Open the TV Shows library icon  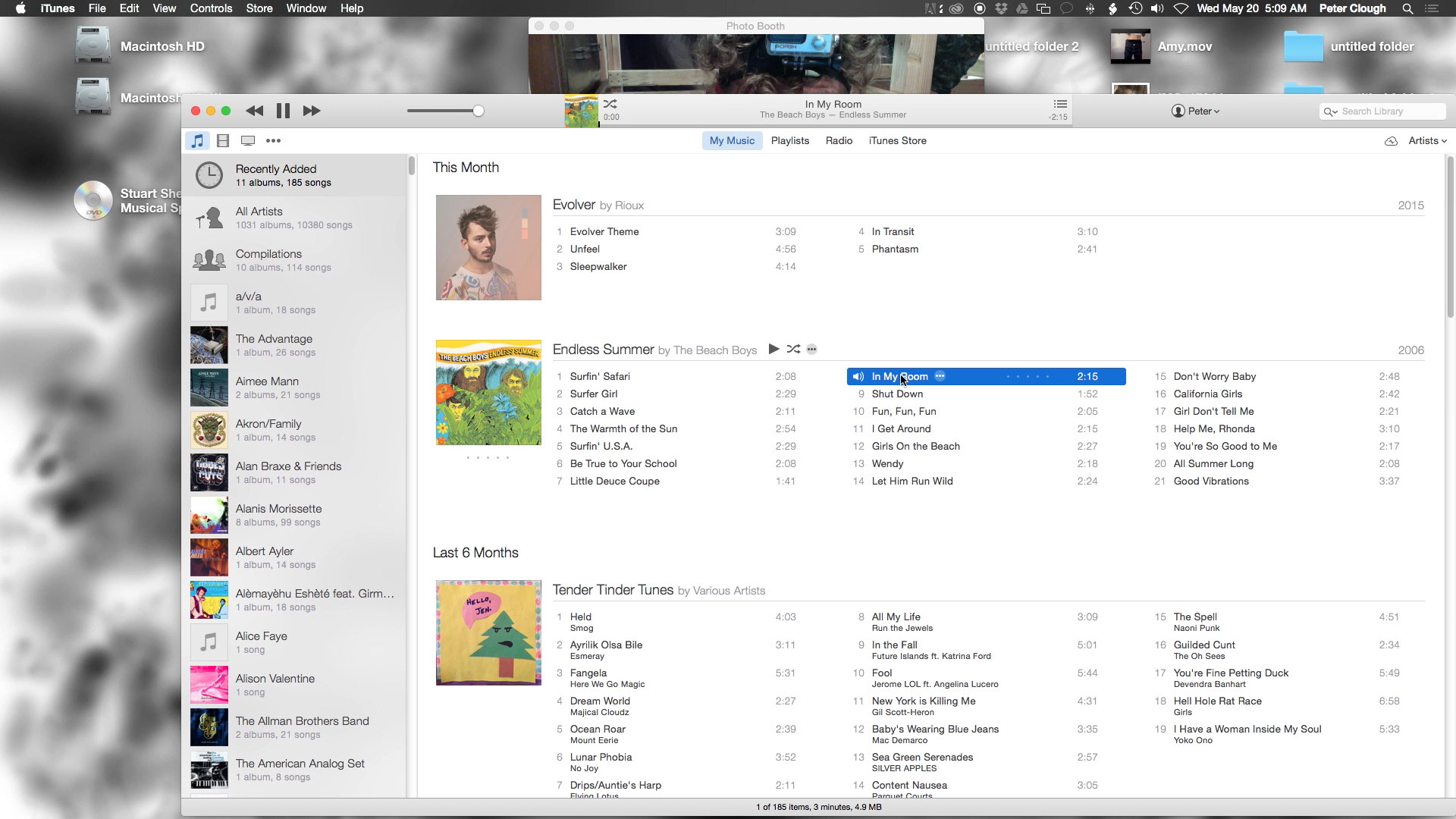tap(247, 141)
